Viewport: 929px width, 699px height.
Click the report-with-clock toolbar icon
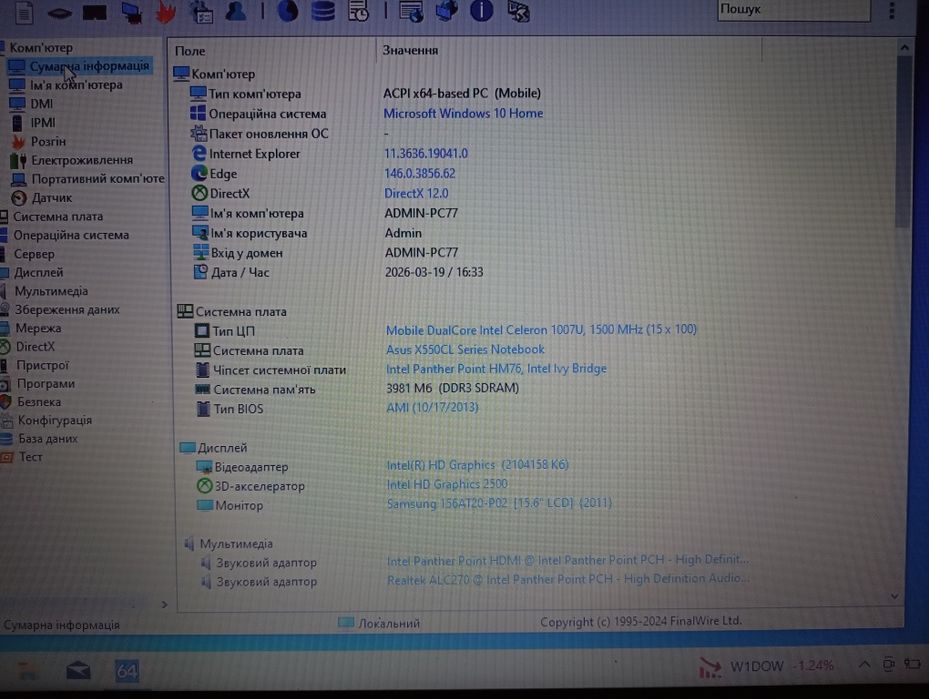358,11
